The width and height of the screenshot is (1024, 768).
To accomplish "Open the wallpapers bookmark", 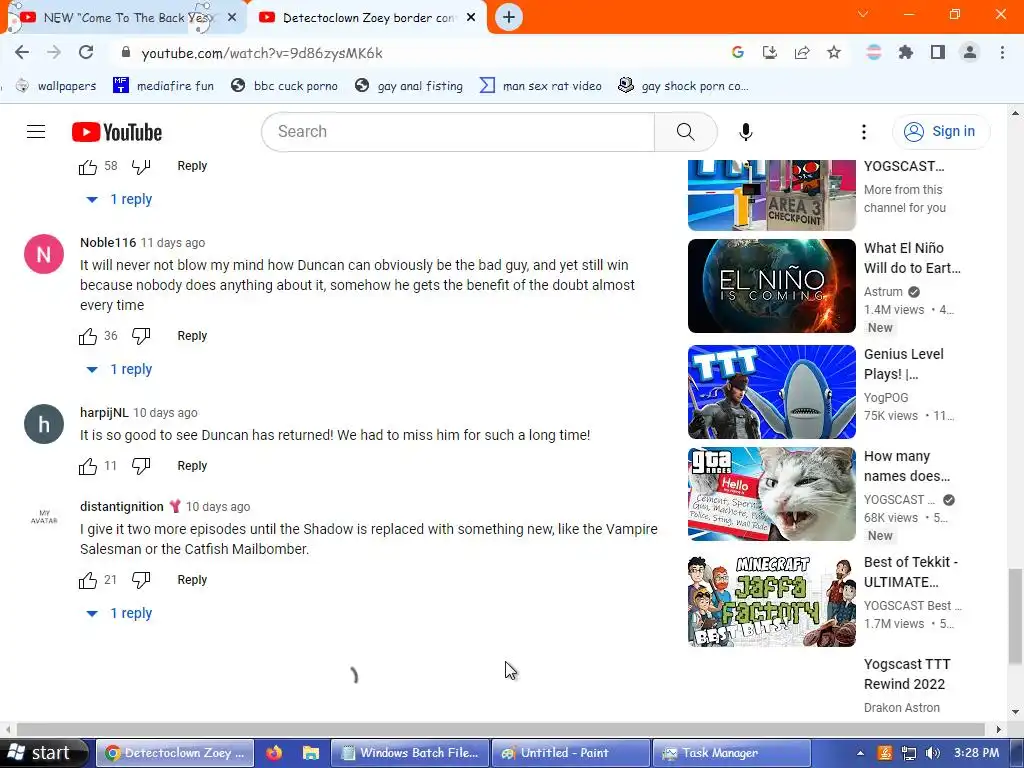I will (x=56, y=86).
